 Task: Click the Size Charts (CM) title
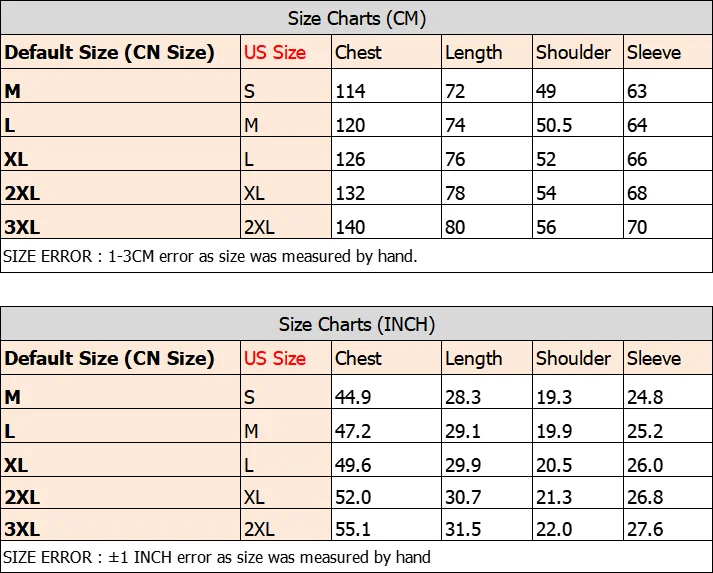(356, 19)
